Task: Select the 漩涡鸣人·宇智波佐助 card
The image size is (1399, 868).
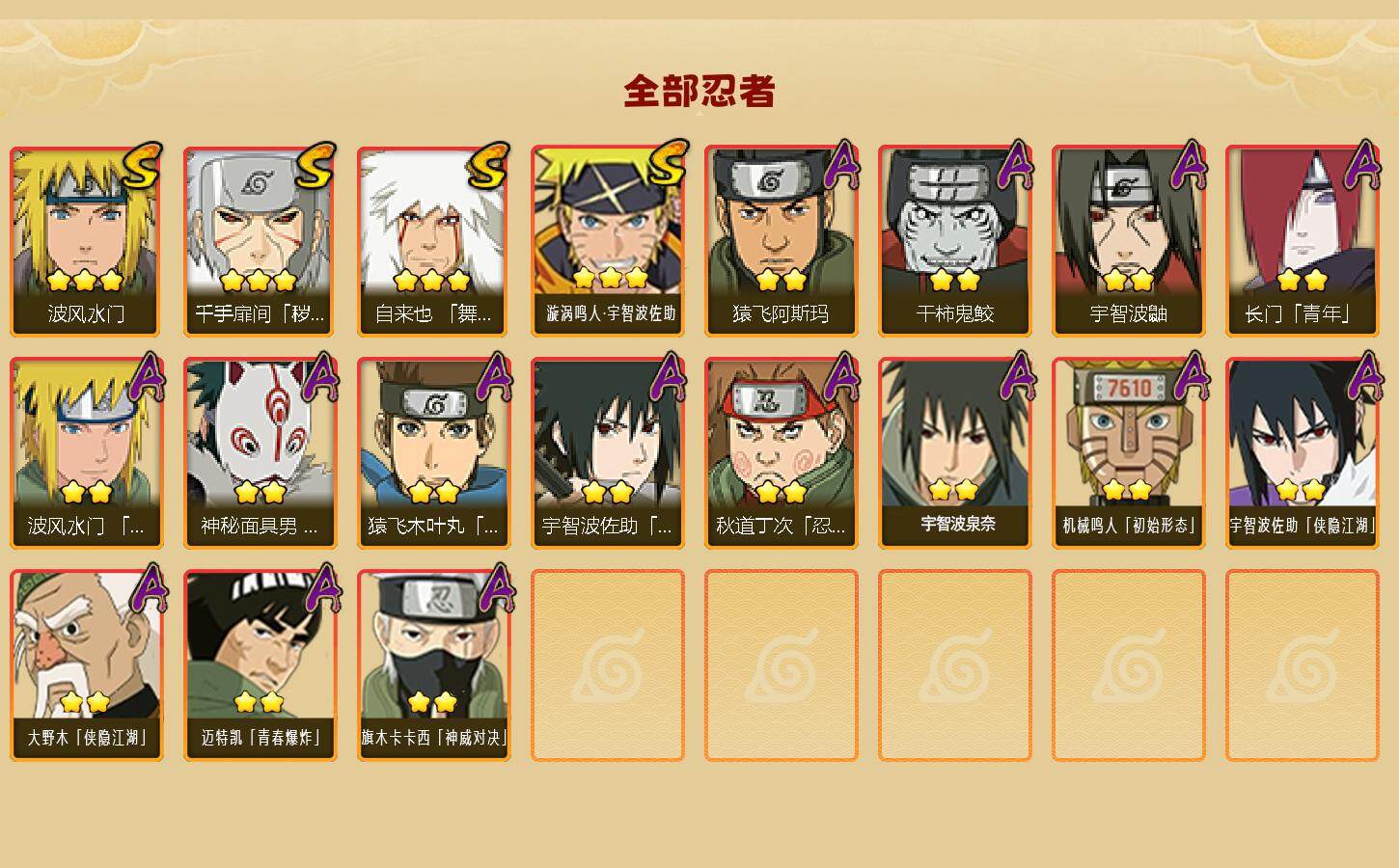Action: pos(607,241)
